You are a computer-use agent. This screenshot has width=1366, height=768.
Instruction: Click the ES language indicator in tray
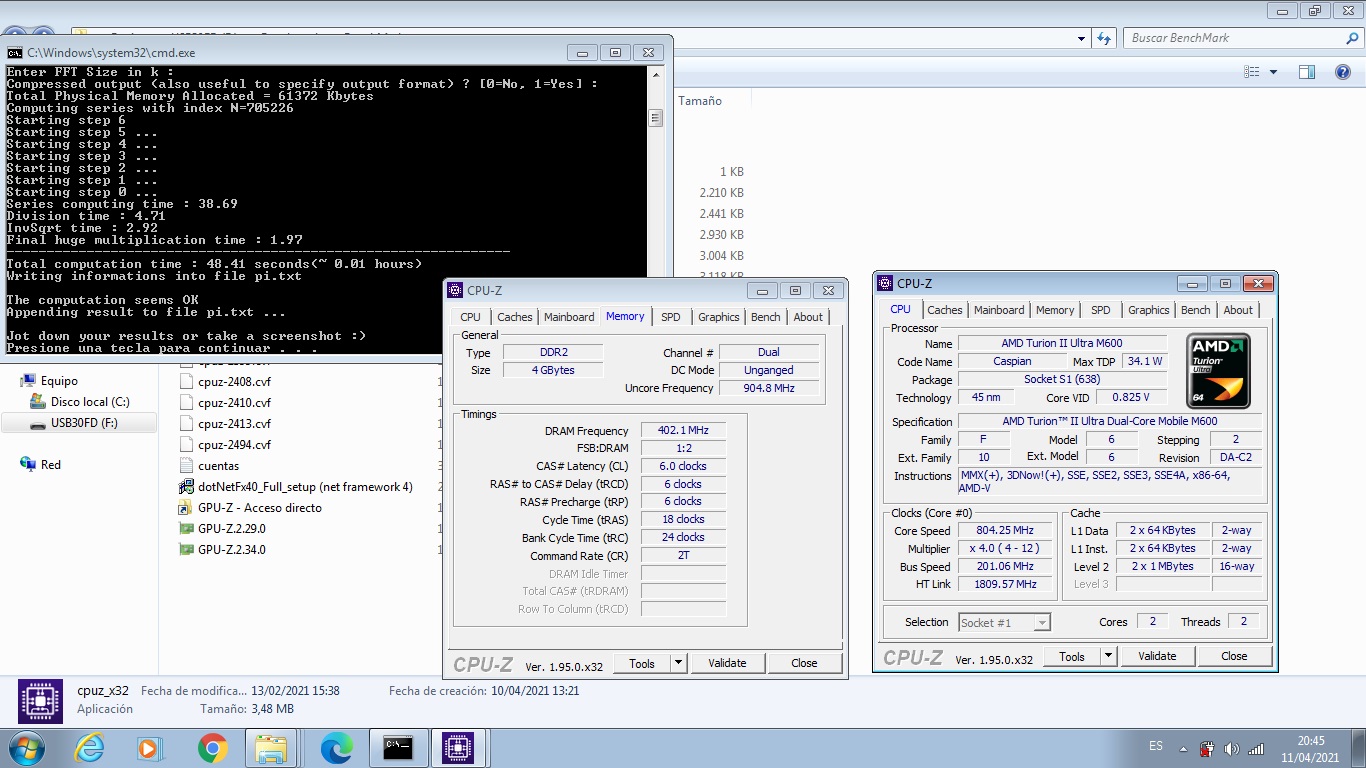coord(1156,746)
